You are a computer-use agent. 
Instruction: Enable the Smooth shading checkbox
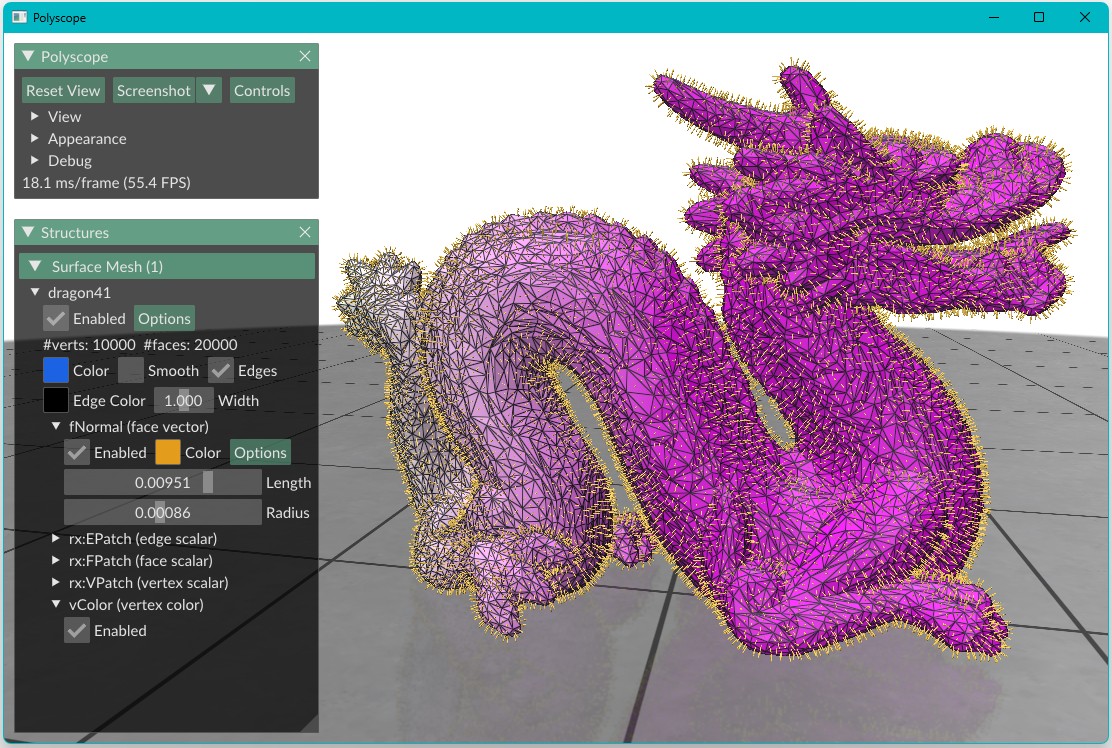point(131,370)
